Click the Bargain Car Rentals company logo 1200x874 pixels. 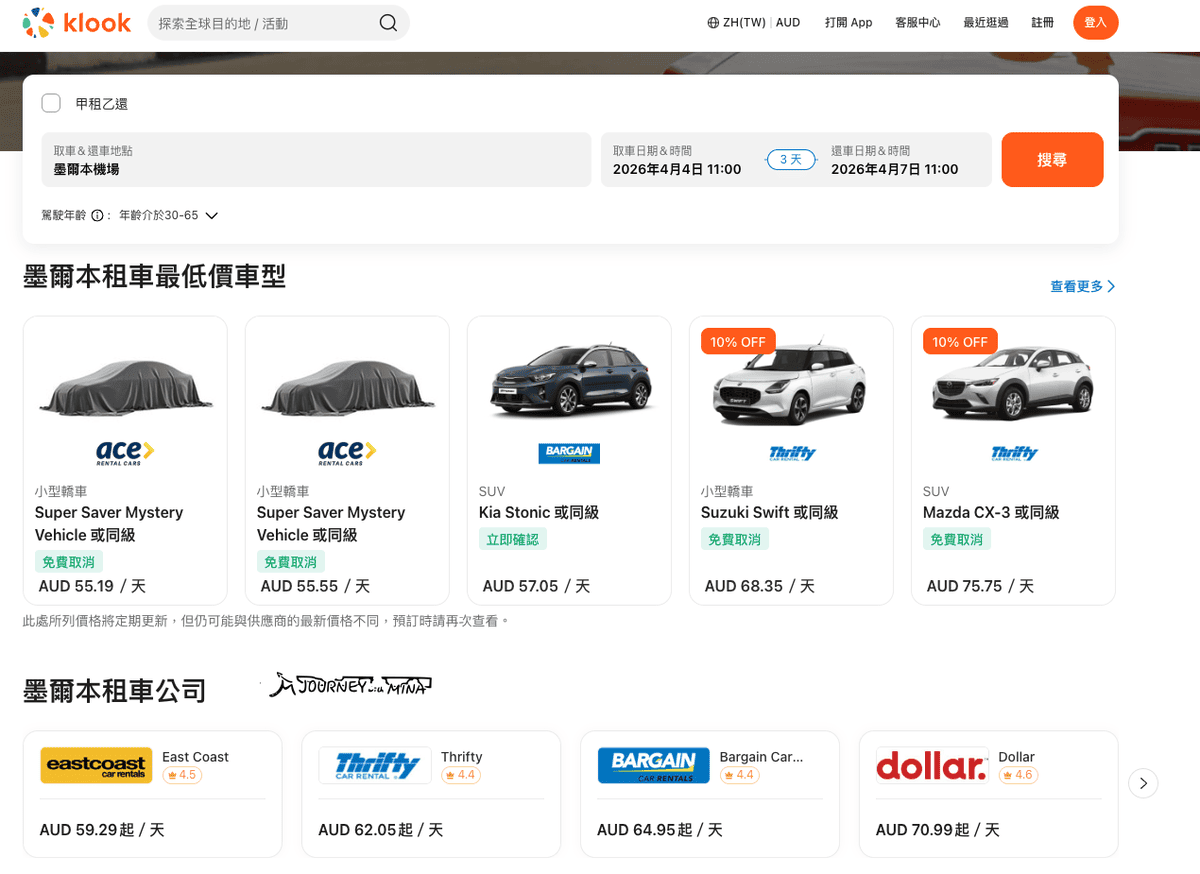pyautogui.click(x=653, y=766)
